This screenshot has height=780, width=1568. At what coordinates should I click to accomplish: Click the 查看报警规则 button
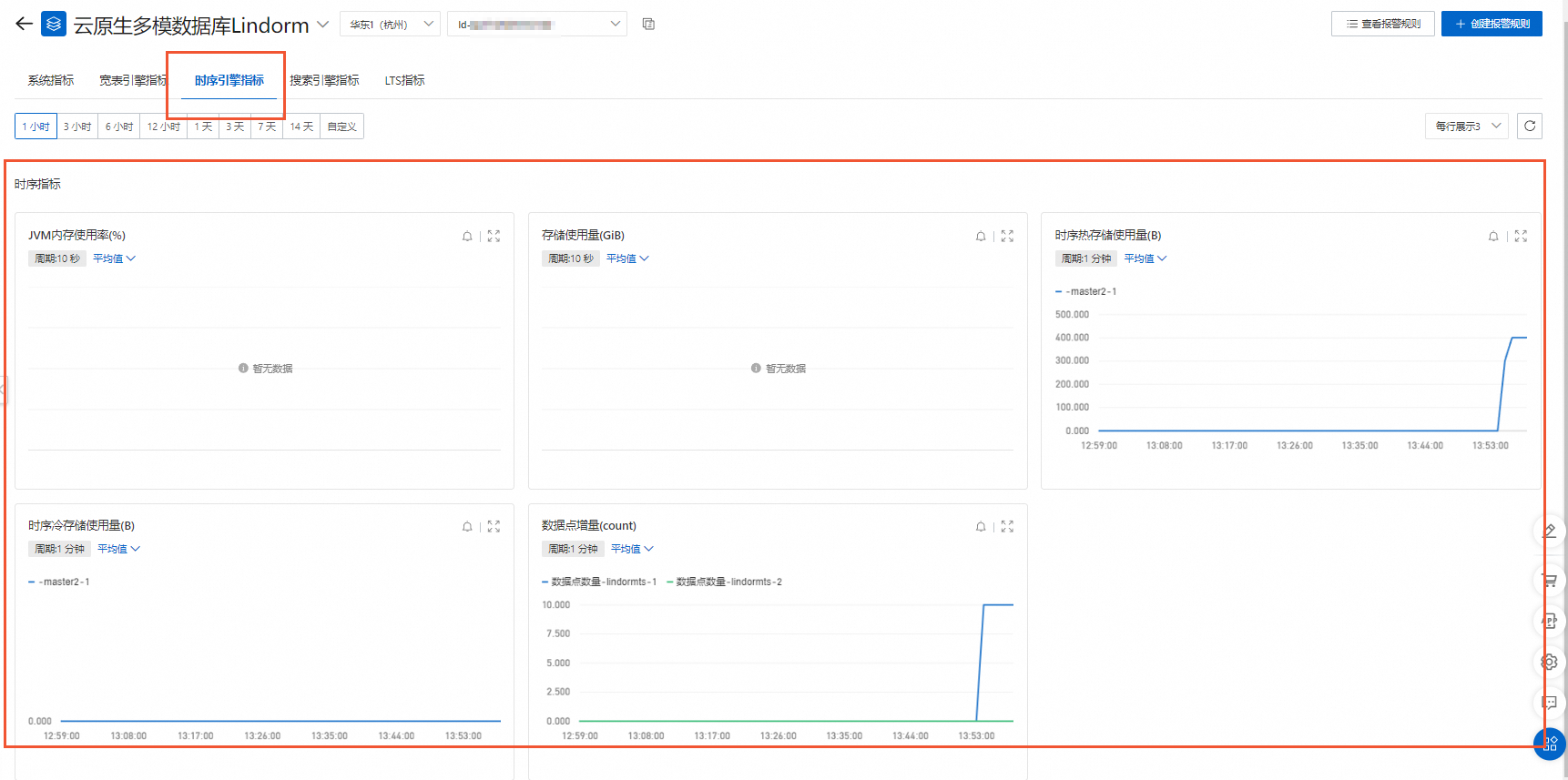coord(1383,24)
